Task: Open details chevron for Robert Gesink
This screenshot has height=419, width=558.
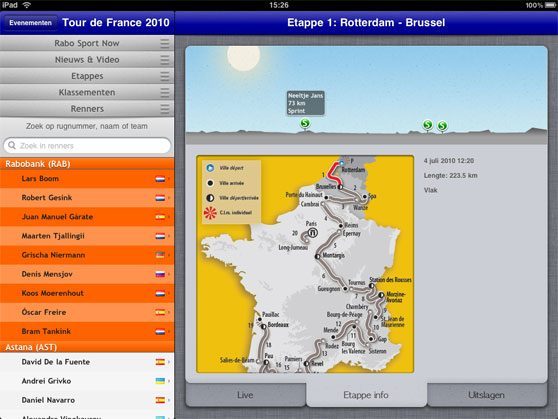Action: point(169,198)
